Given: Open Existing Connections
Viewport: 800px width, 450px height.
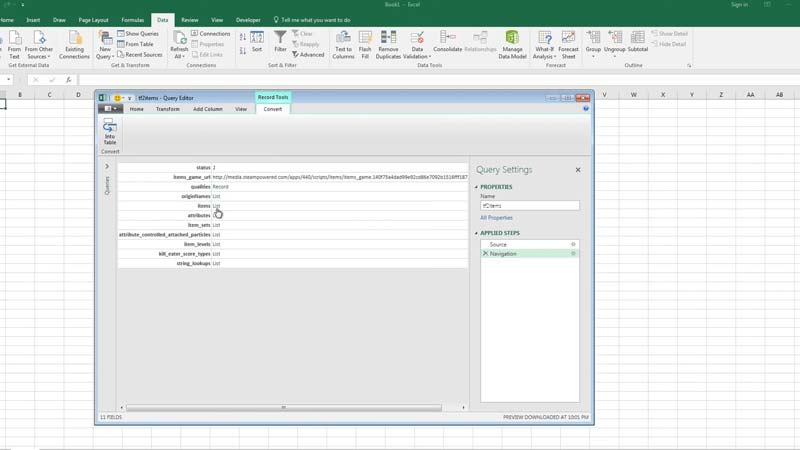Looking at the screenshot, I should (74, 45).
